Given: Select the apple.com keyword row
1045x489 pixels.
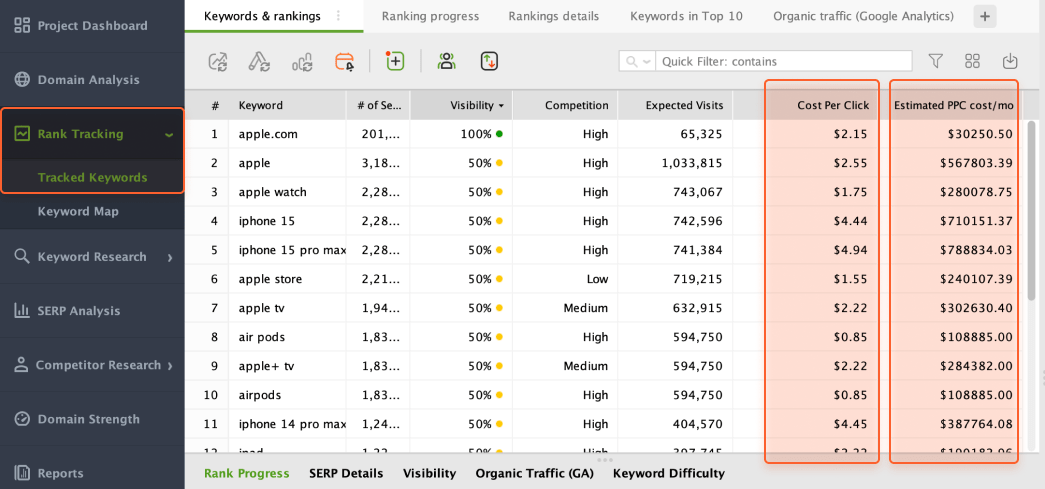Looking at the screenshot, I should 604,135.
